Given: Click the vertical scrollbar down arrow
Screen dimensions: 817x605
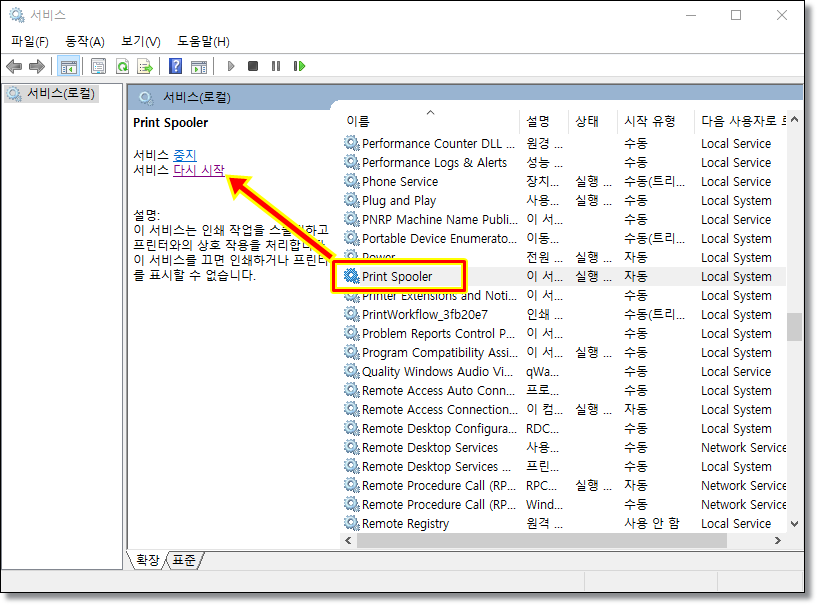Looking at the screenshot, I should (x=795, y=524).
